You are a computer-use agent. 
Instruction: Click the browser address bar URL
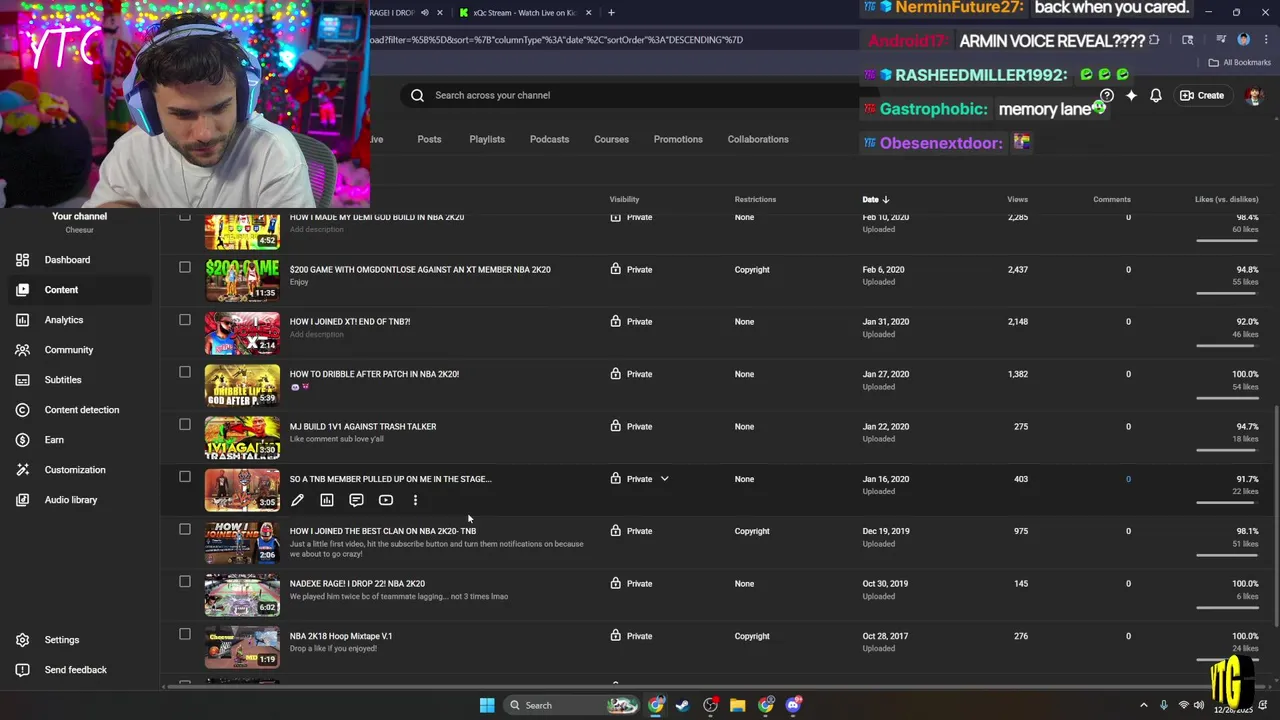click(x=557, y=40)
